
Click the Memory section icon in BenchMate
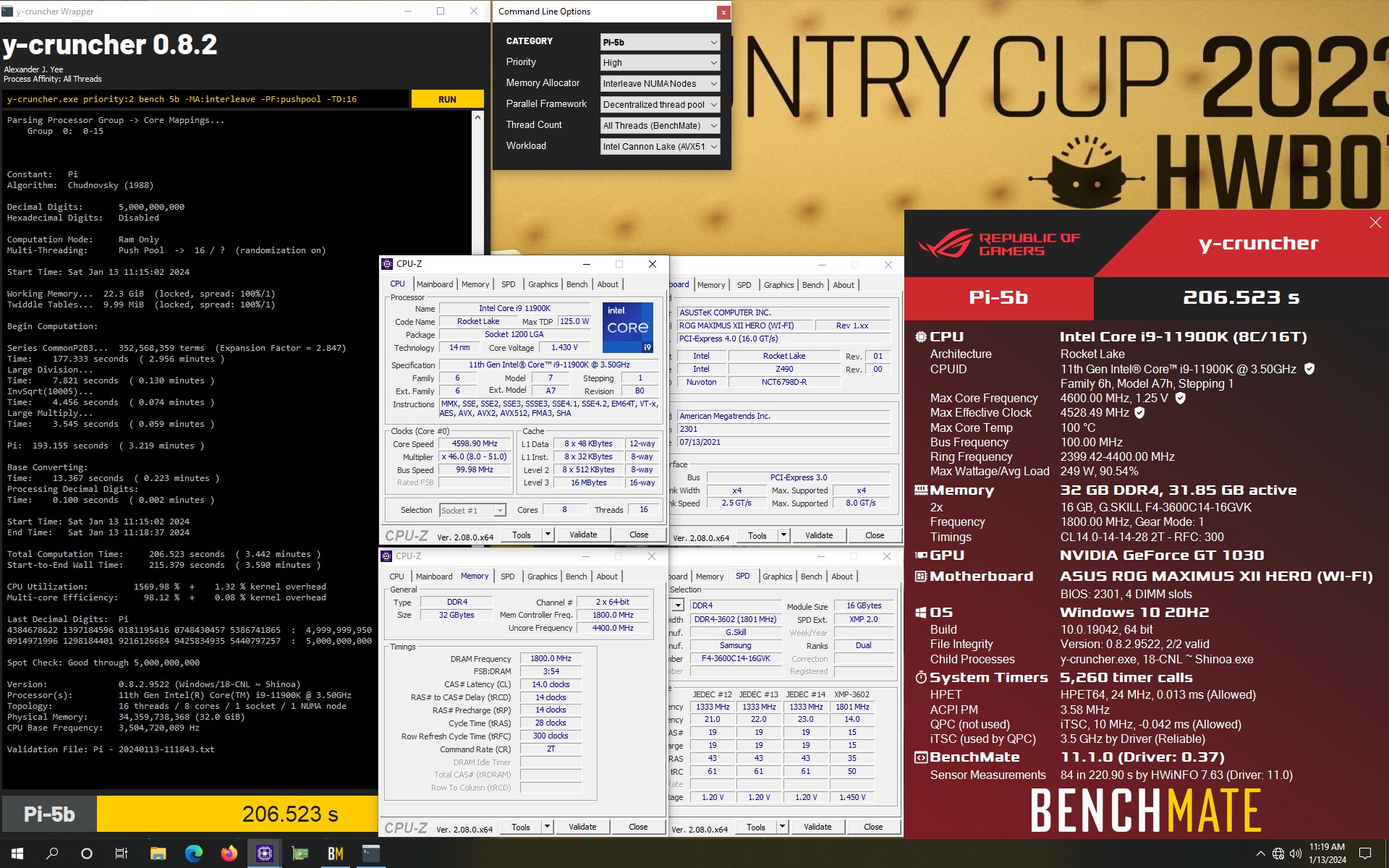[x=921, y=490]
